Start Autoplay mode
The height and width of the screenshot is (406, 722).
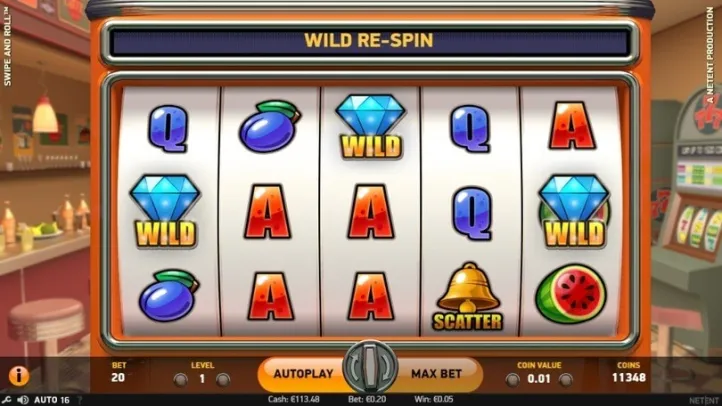click(x=302, y=374)
